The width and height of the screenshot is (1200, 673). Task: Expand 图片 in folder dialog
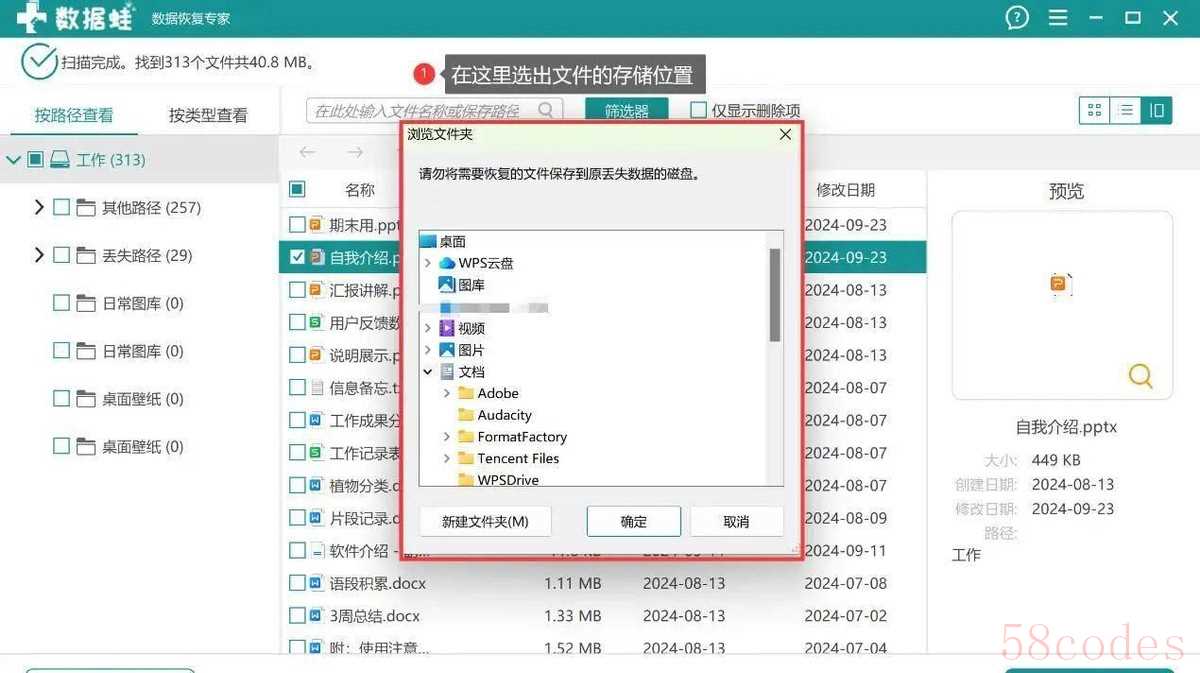tap(428, 350)
